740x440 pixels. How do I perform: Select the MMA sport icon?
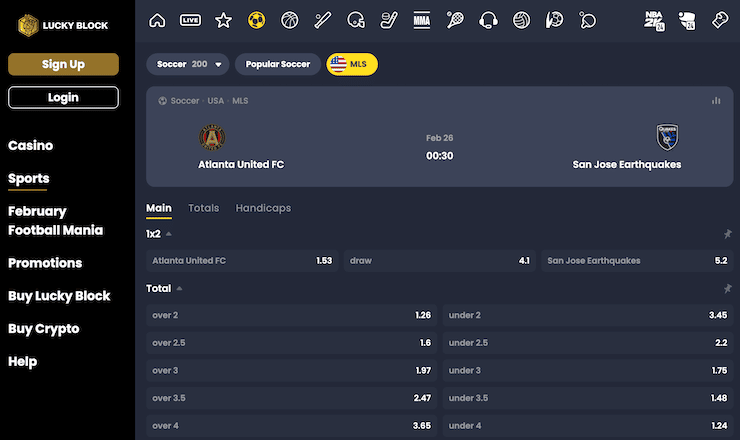[421, 20]
